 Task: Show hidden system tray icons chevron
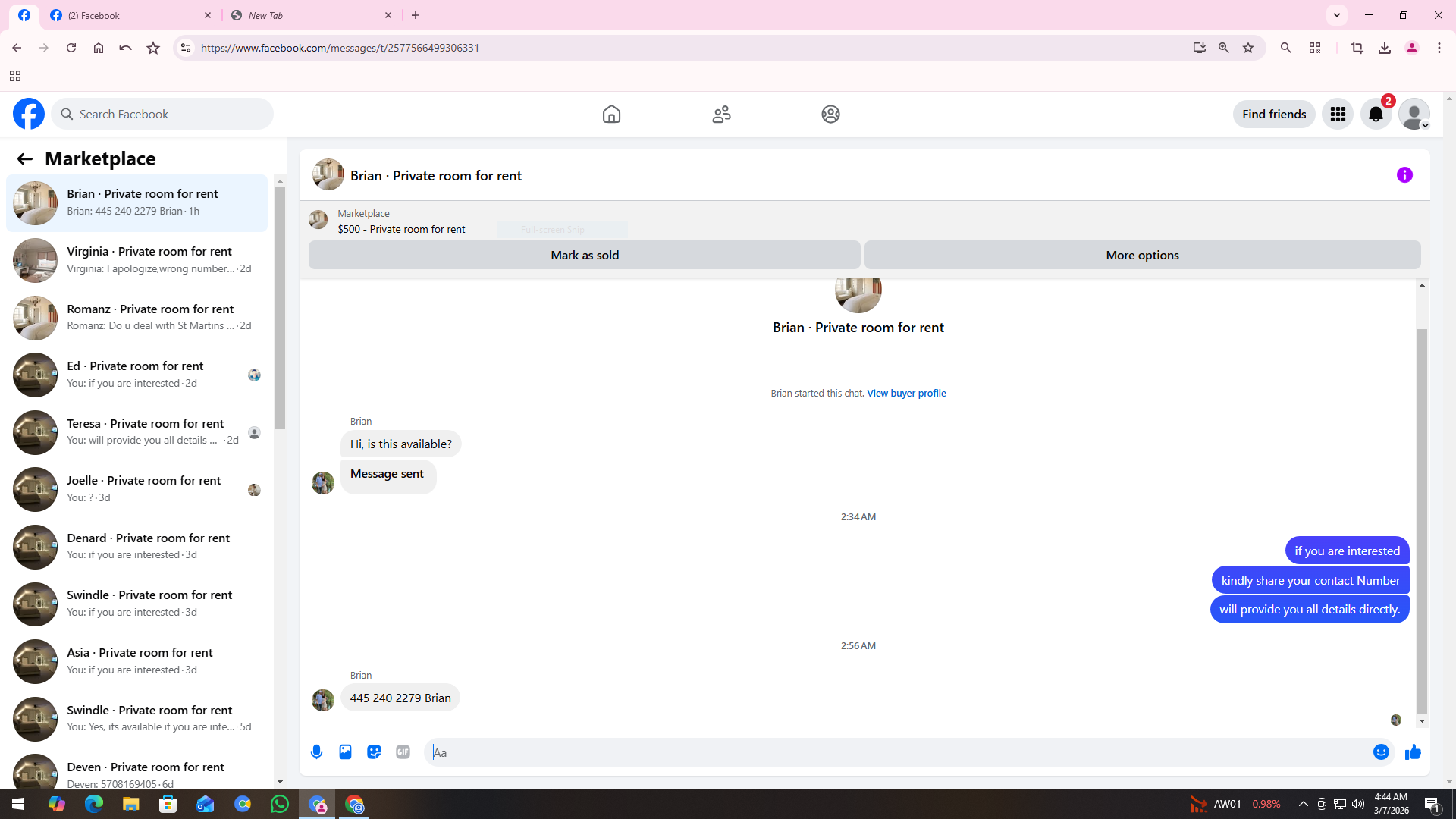[1303, 804]
